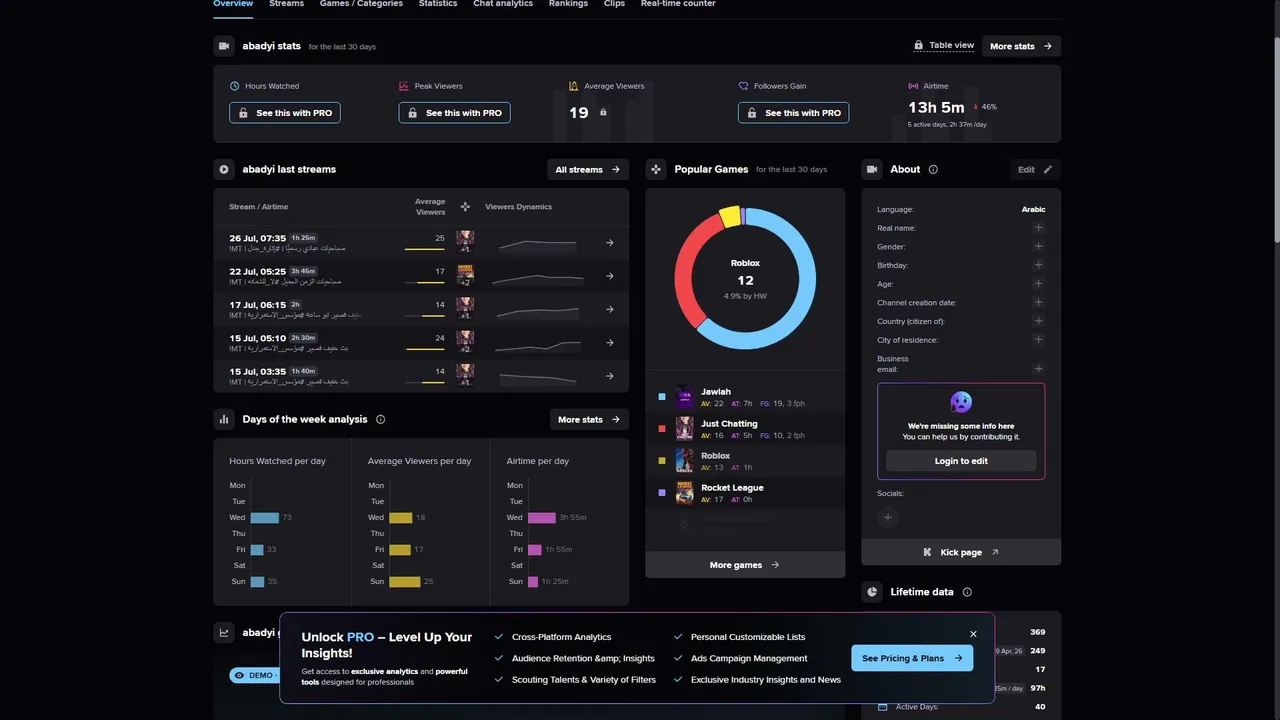Click the play icon beside abadyi last streams
This screenshot has width=1280, height=720.
224,169
